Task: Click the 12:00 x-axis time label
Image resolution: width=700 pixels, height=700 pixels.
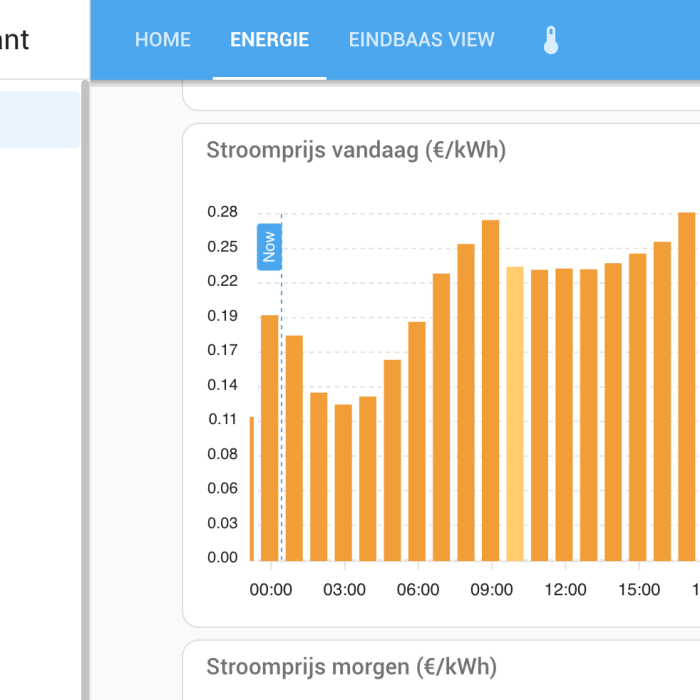Action: (x=565, y=590)
